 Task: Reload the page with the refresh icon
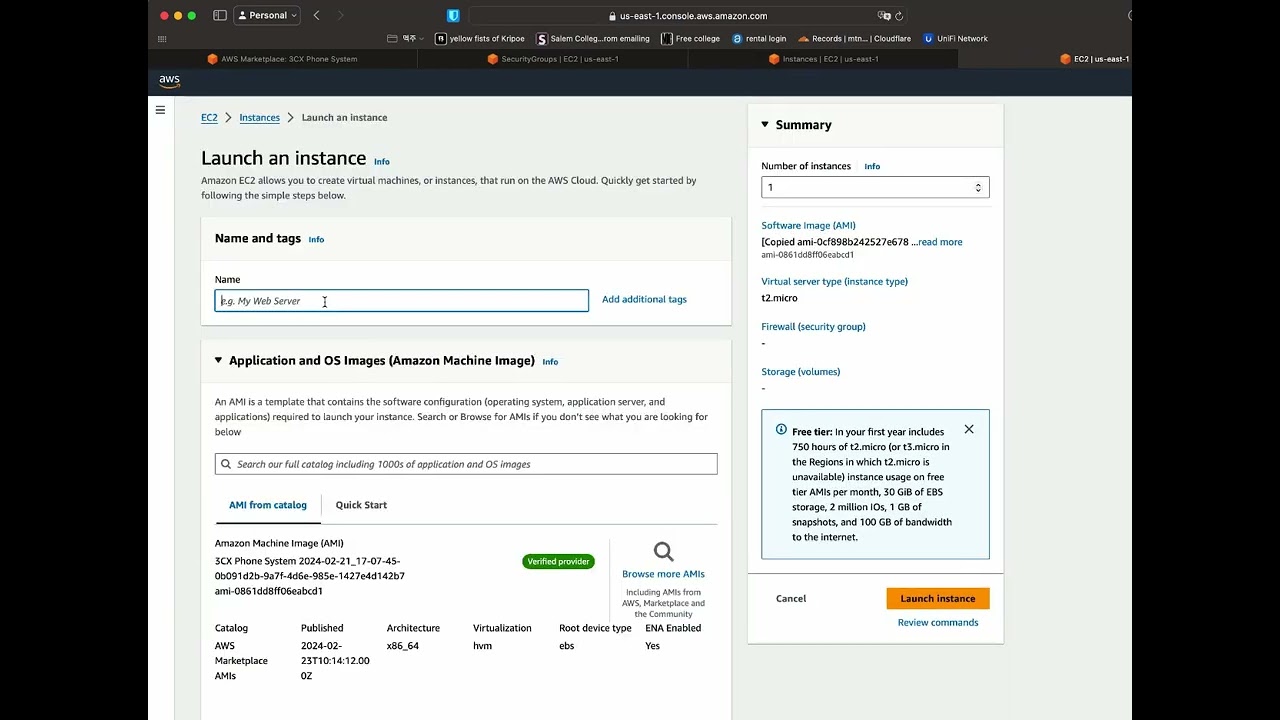pyautogui.click(x=899, y=16)
